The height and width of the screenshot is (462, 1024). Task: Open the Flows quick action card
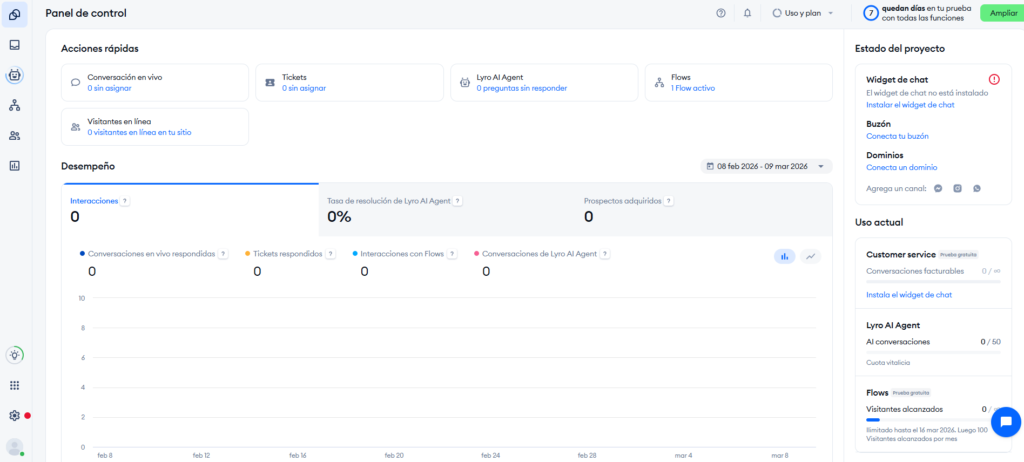pos(739,82)
